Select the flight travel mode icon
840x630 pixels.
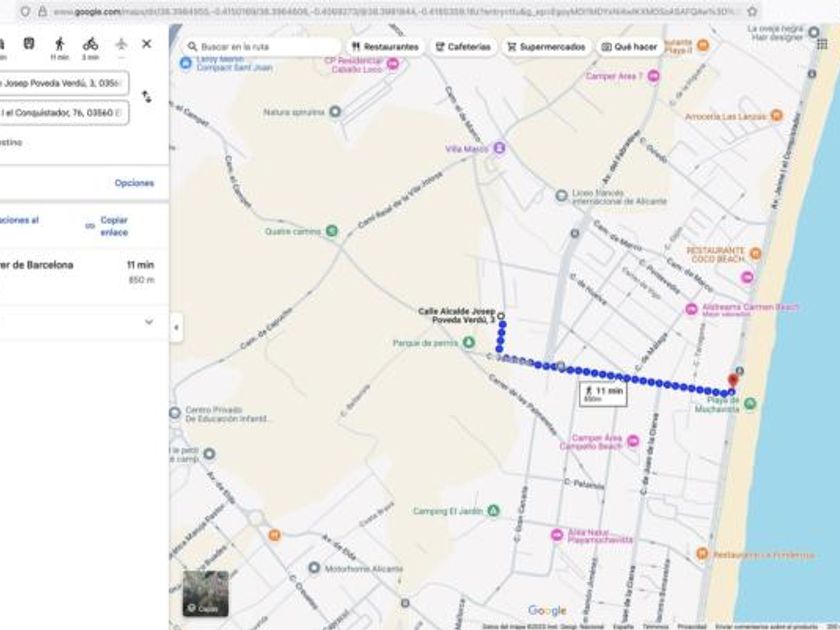122,44
